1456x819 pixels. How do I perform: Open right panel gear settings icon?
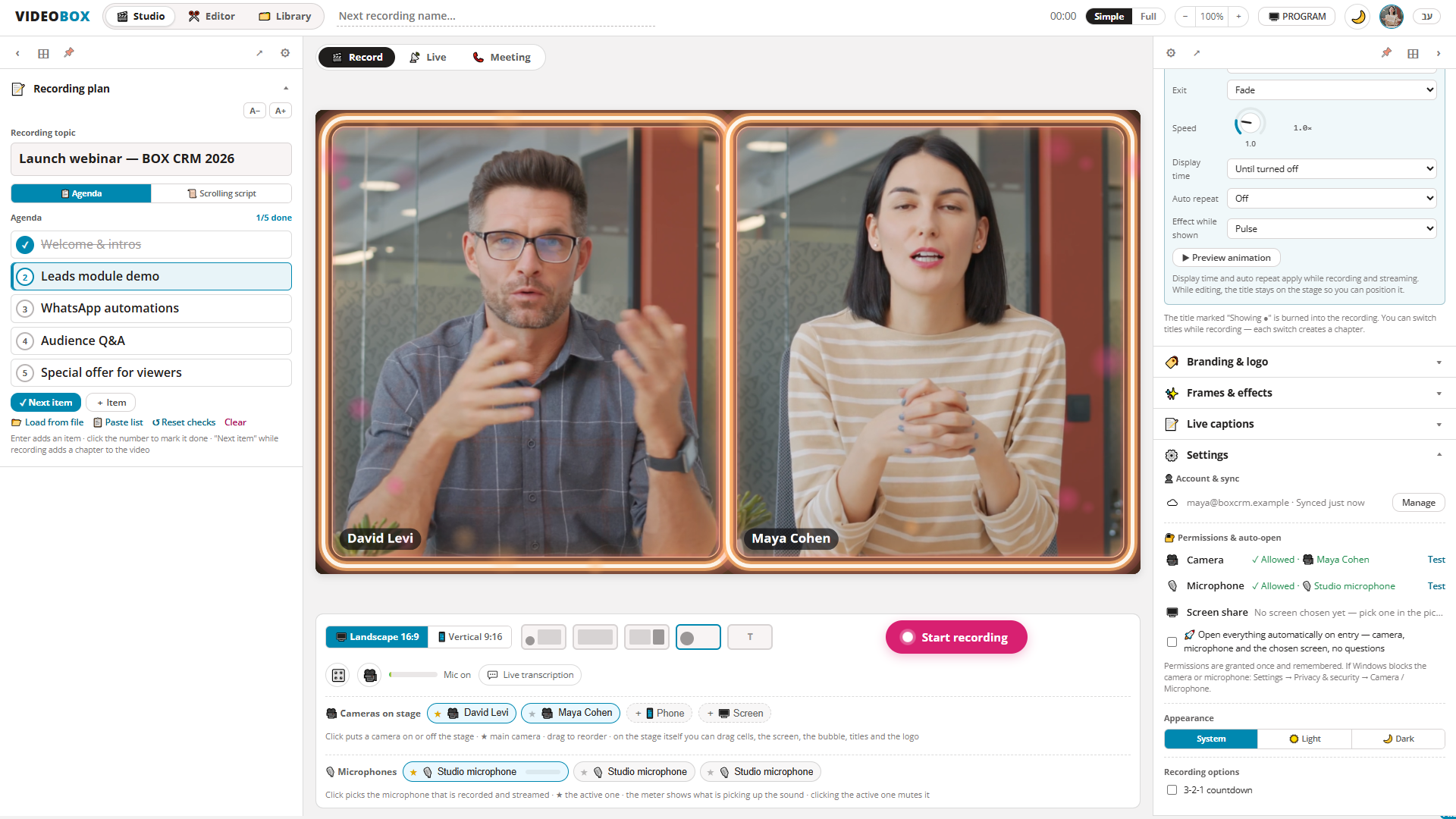tap(1171, 53)
